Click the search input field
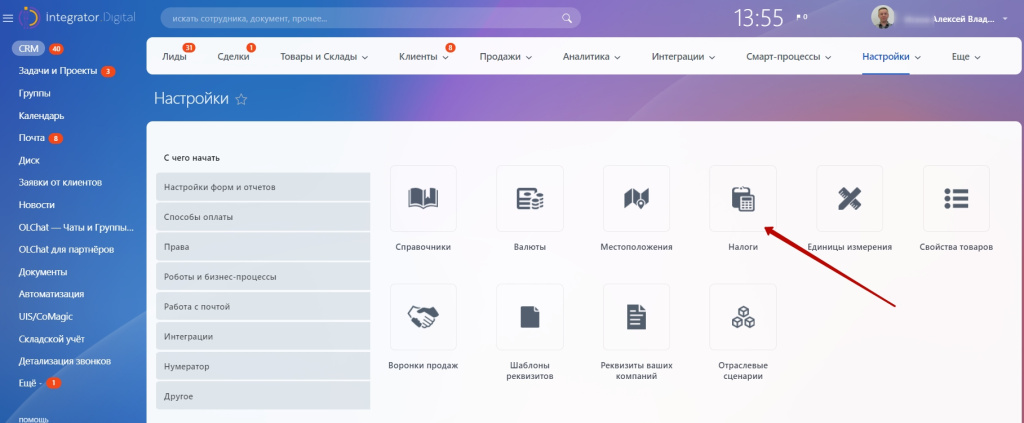 click(360, 18)
